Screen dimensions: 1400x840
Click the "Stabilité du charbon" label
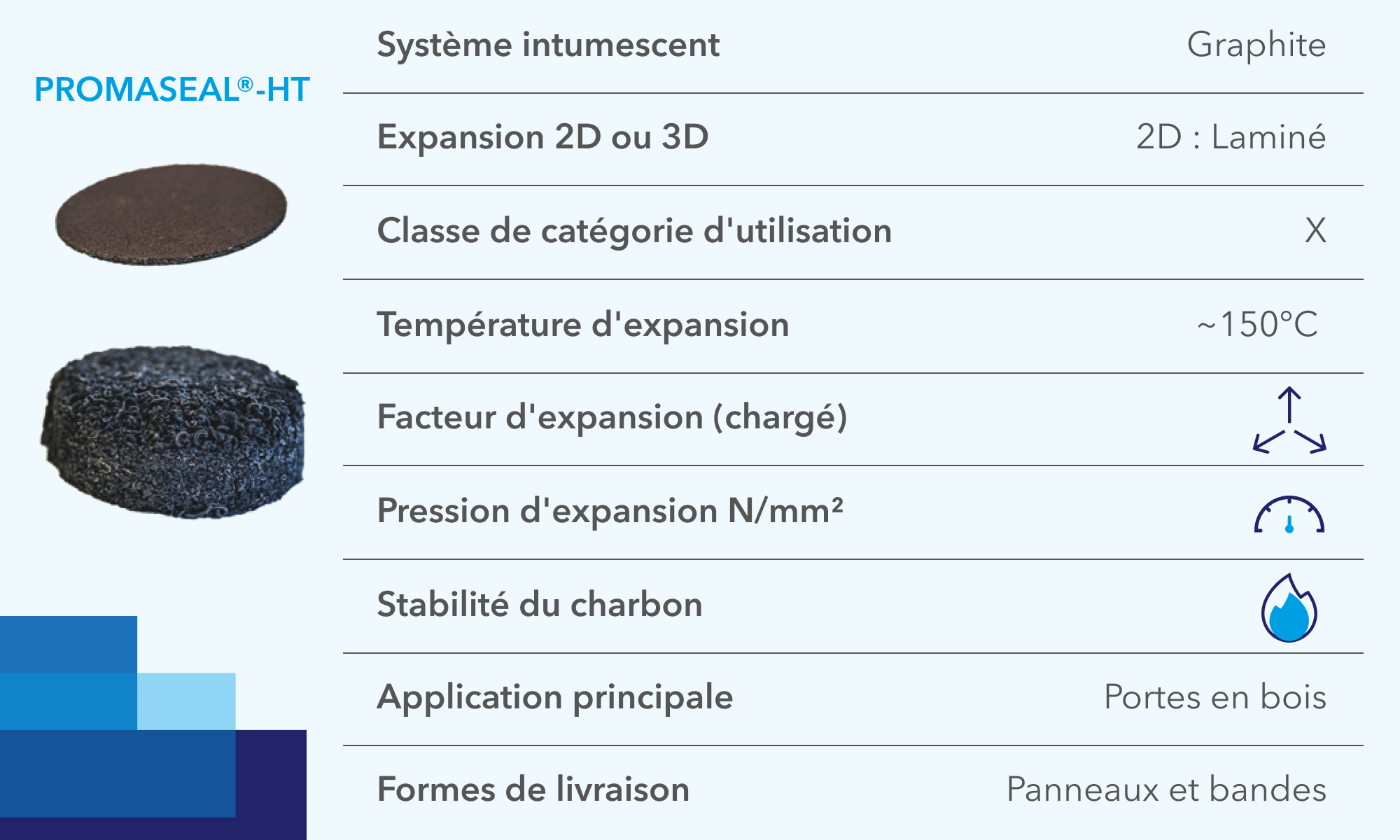(540, 604)
